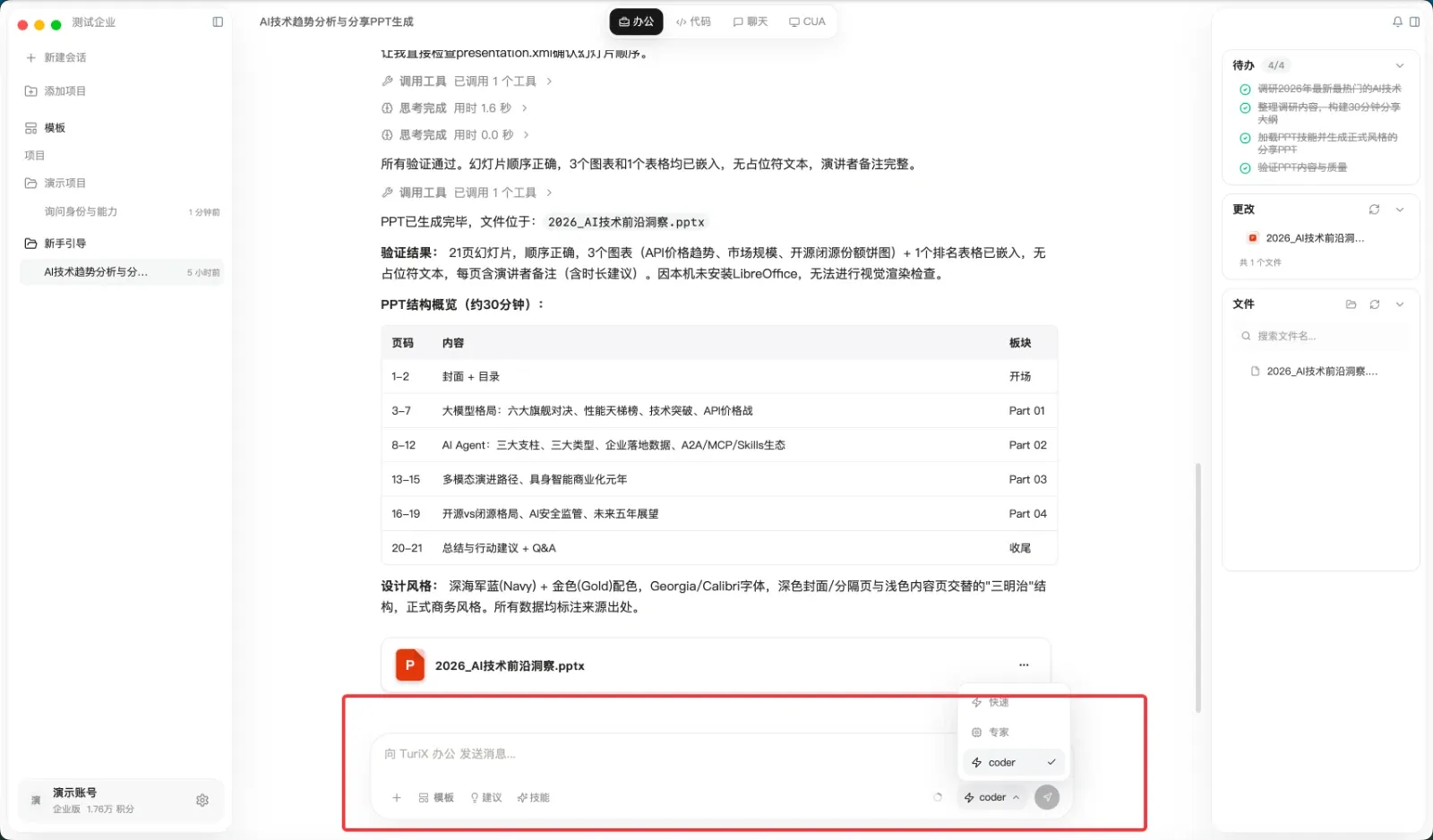This screenshot has width=1433, height=840.
Task: Refresh the 更改 changes section
Action: point(1374,210)
